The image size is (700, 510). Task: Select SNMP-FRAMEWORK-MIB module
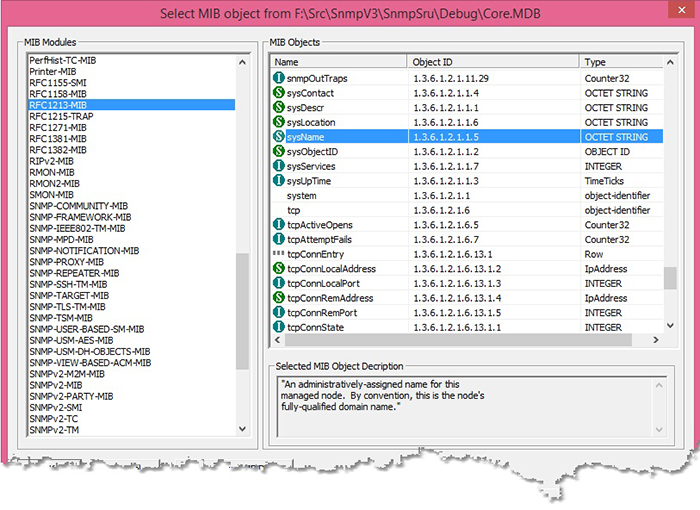80,217
